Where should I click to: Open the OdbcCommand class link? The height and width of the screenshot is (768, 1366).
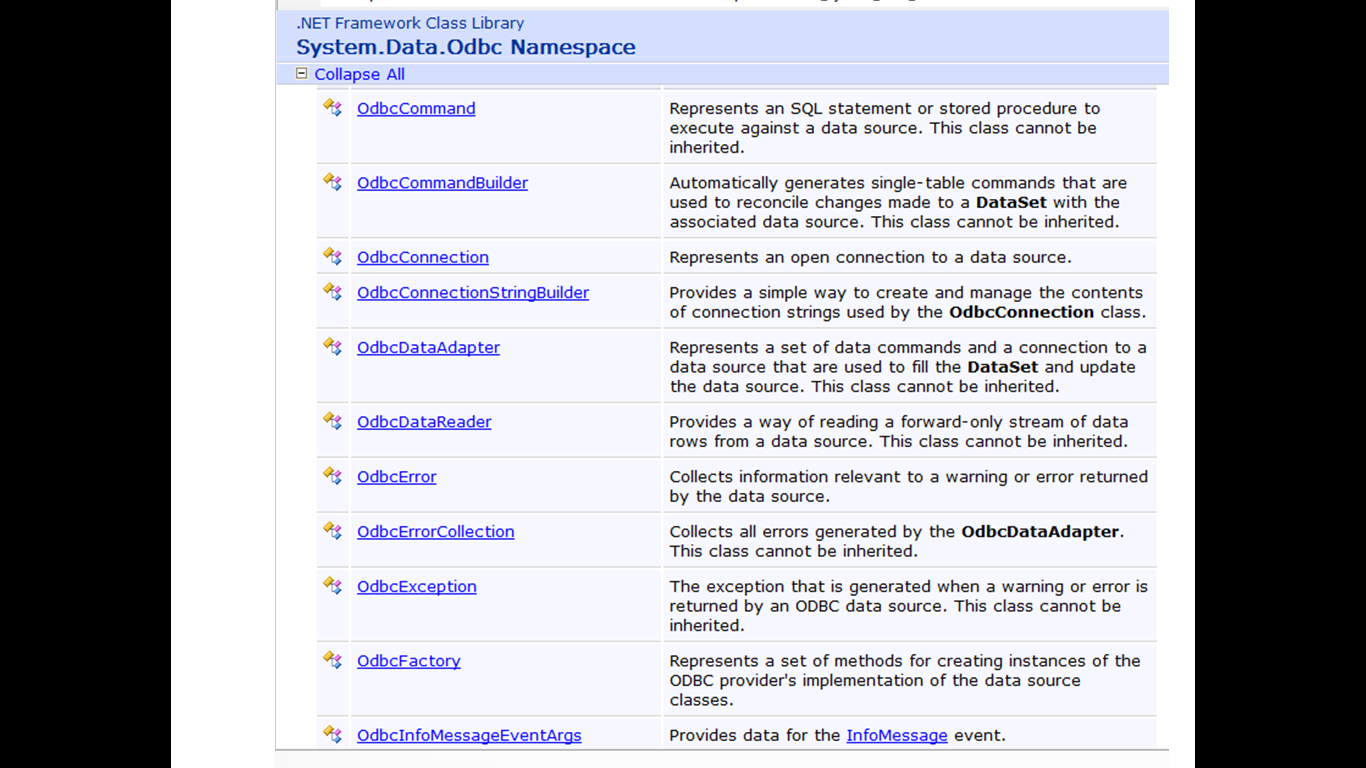[x=416, y=108]
